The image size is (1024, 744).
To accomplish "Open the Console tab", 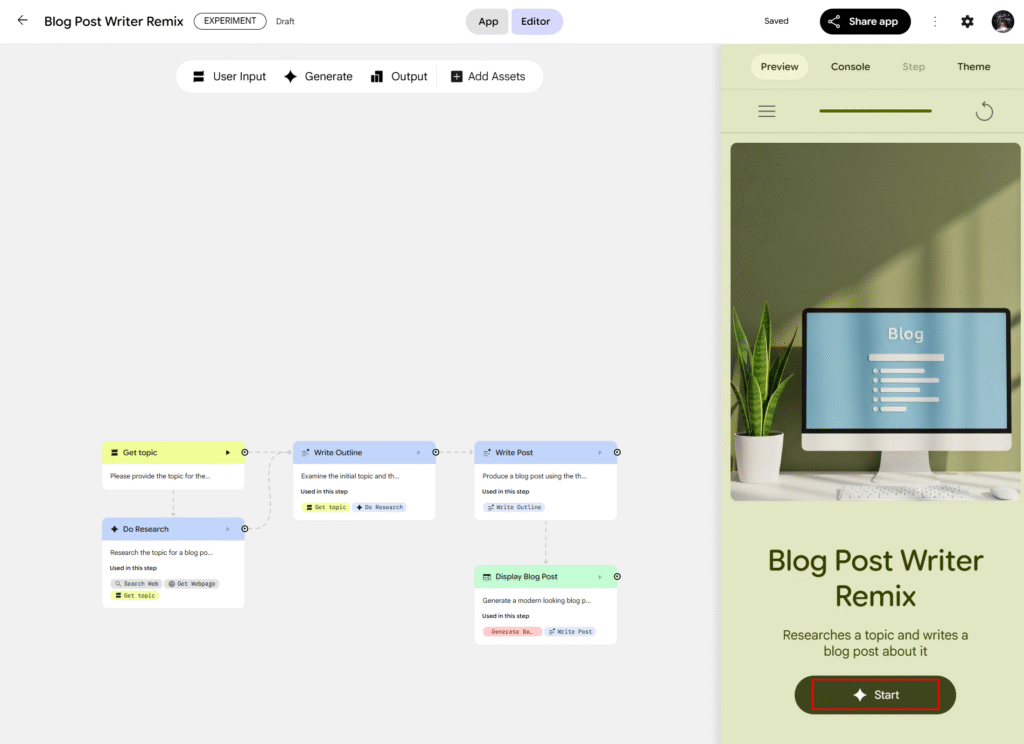I will [850, 67].
